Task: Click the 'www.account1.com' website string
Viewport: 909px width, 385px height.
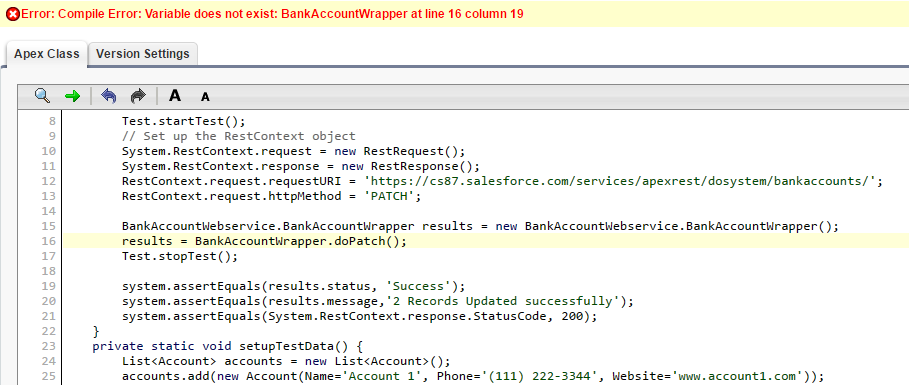Action: tap(736, 376)
